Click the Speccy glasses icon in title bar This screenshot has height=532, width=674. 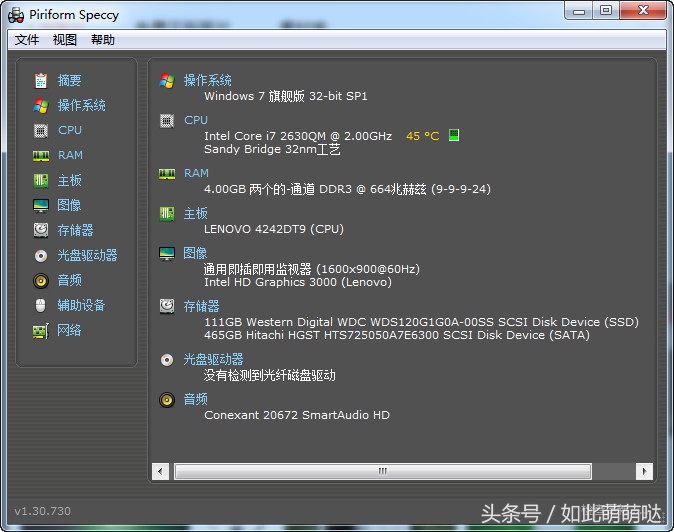15,15
